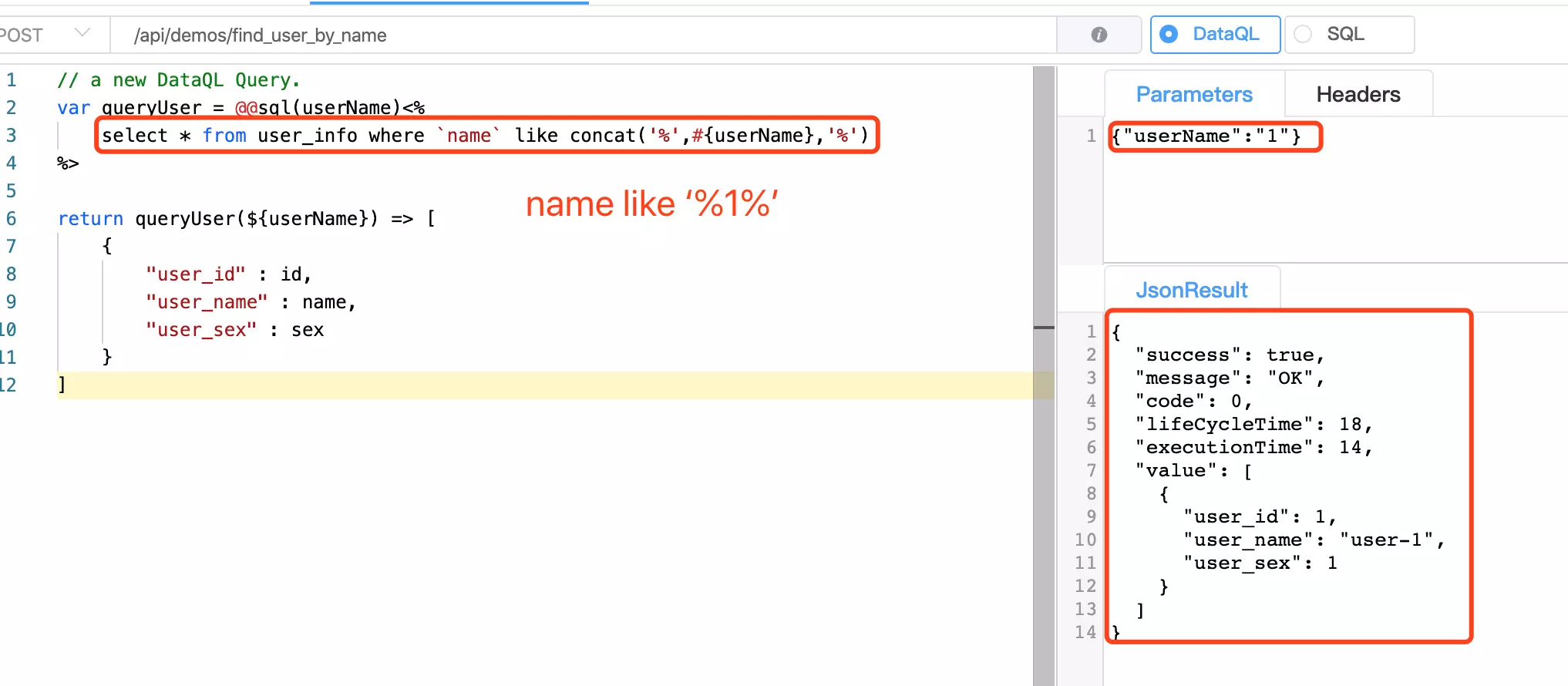
Task: Click the 'return queryUser' line
Action: [x=247, y=219]
